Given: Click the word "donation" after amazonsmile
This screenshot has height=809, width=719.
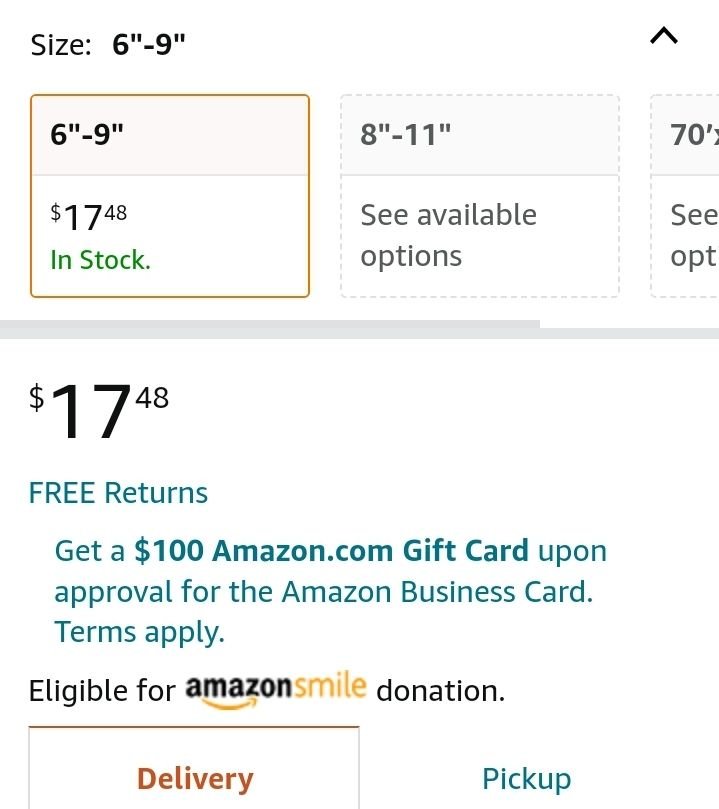Looking at the screenshot, I should 438,691.
